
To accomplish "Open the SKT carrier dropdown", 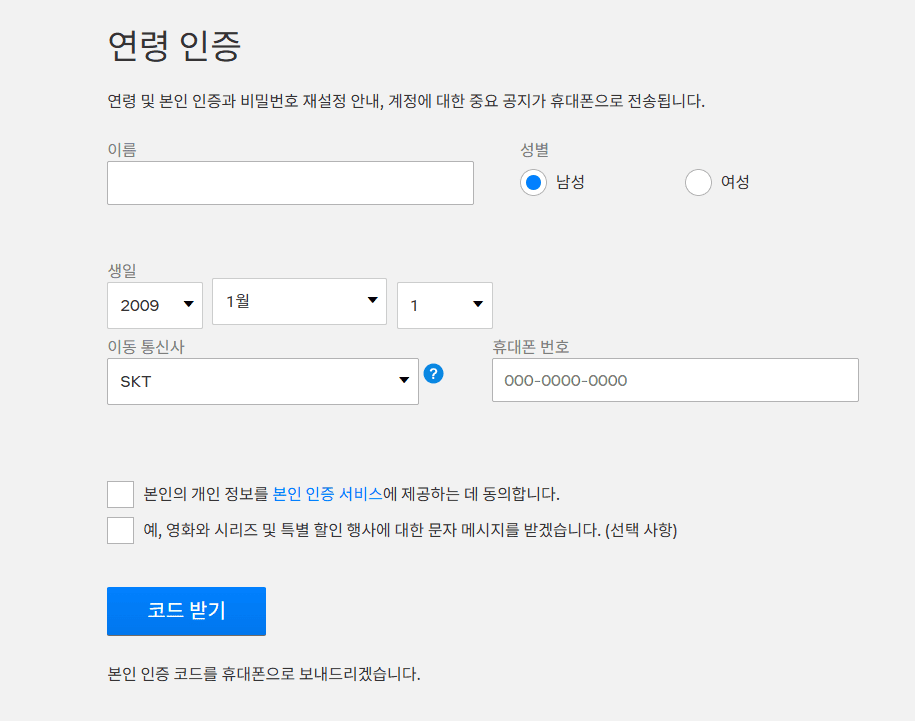I will pos(262,381).
